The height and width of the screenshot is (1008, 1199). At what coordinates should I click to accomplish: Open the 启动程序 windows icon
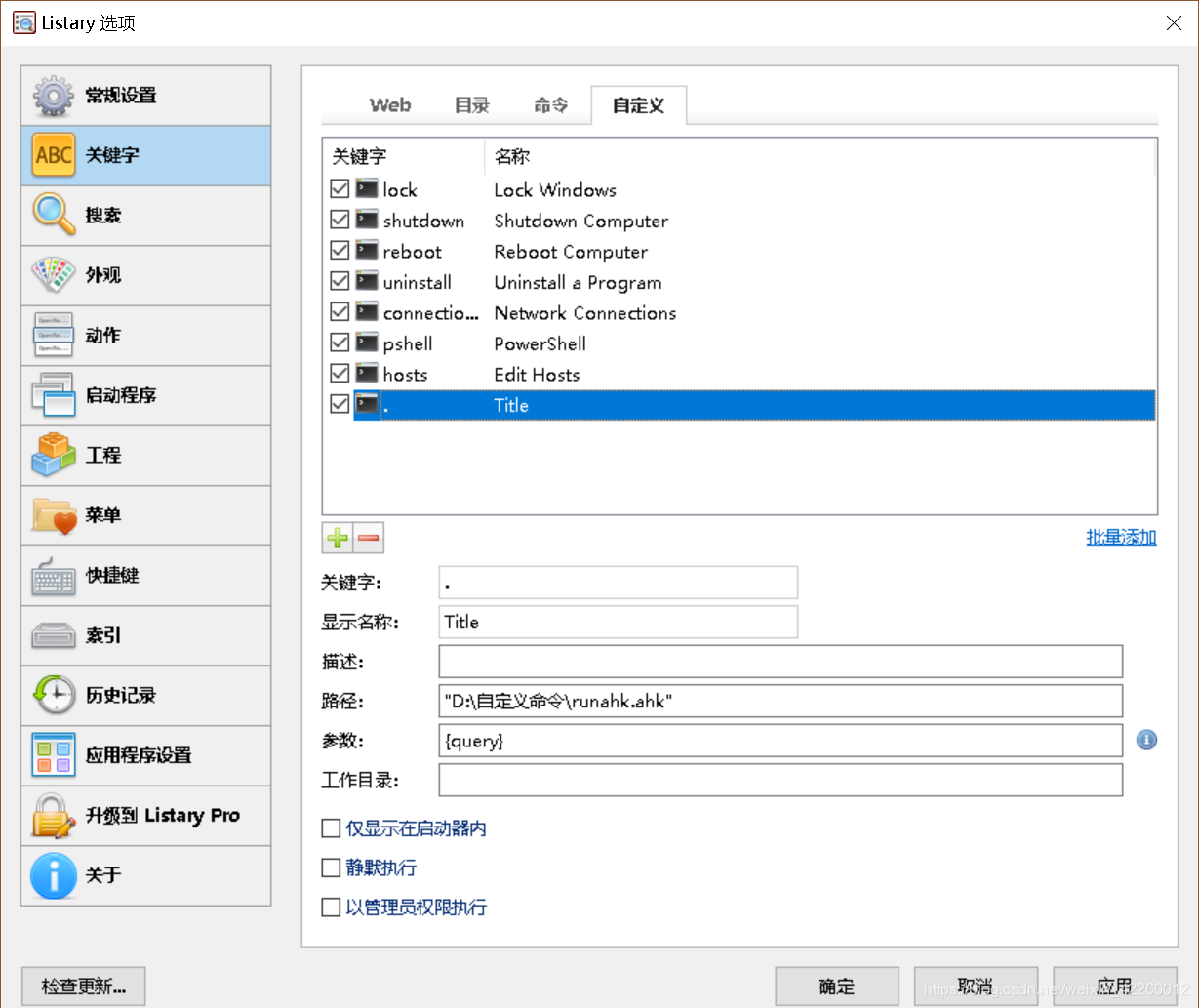(53, 395)
